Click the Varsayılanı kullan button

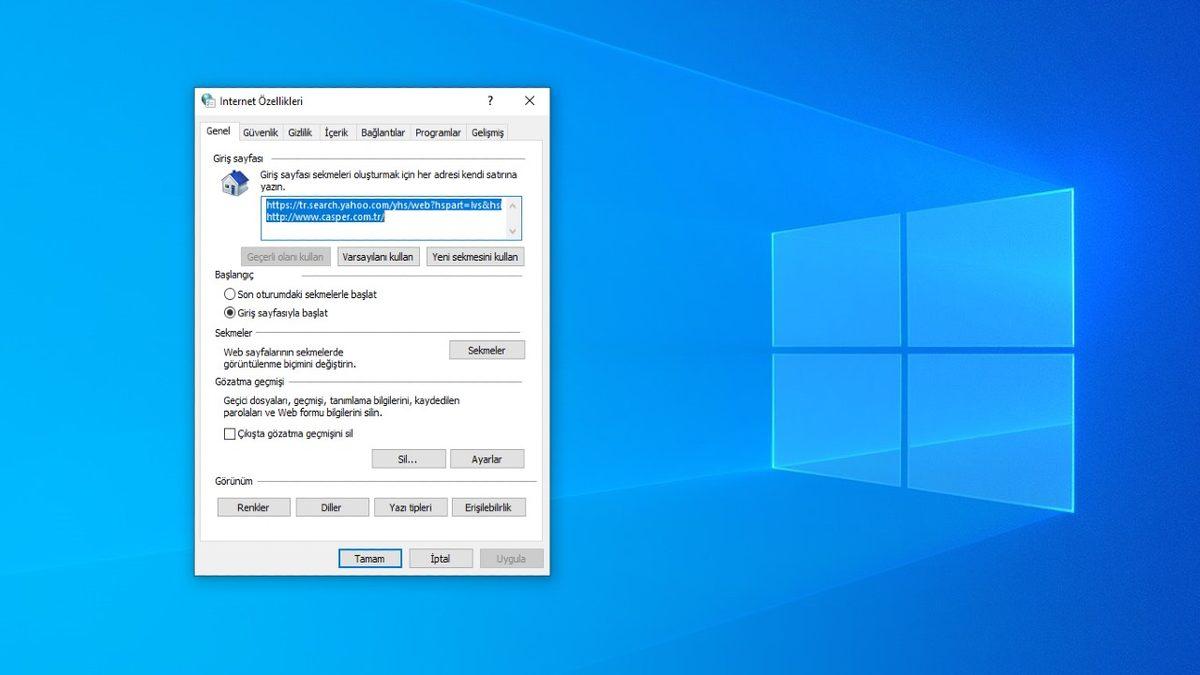[x=378, y=256]
